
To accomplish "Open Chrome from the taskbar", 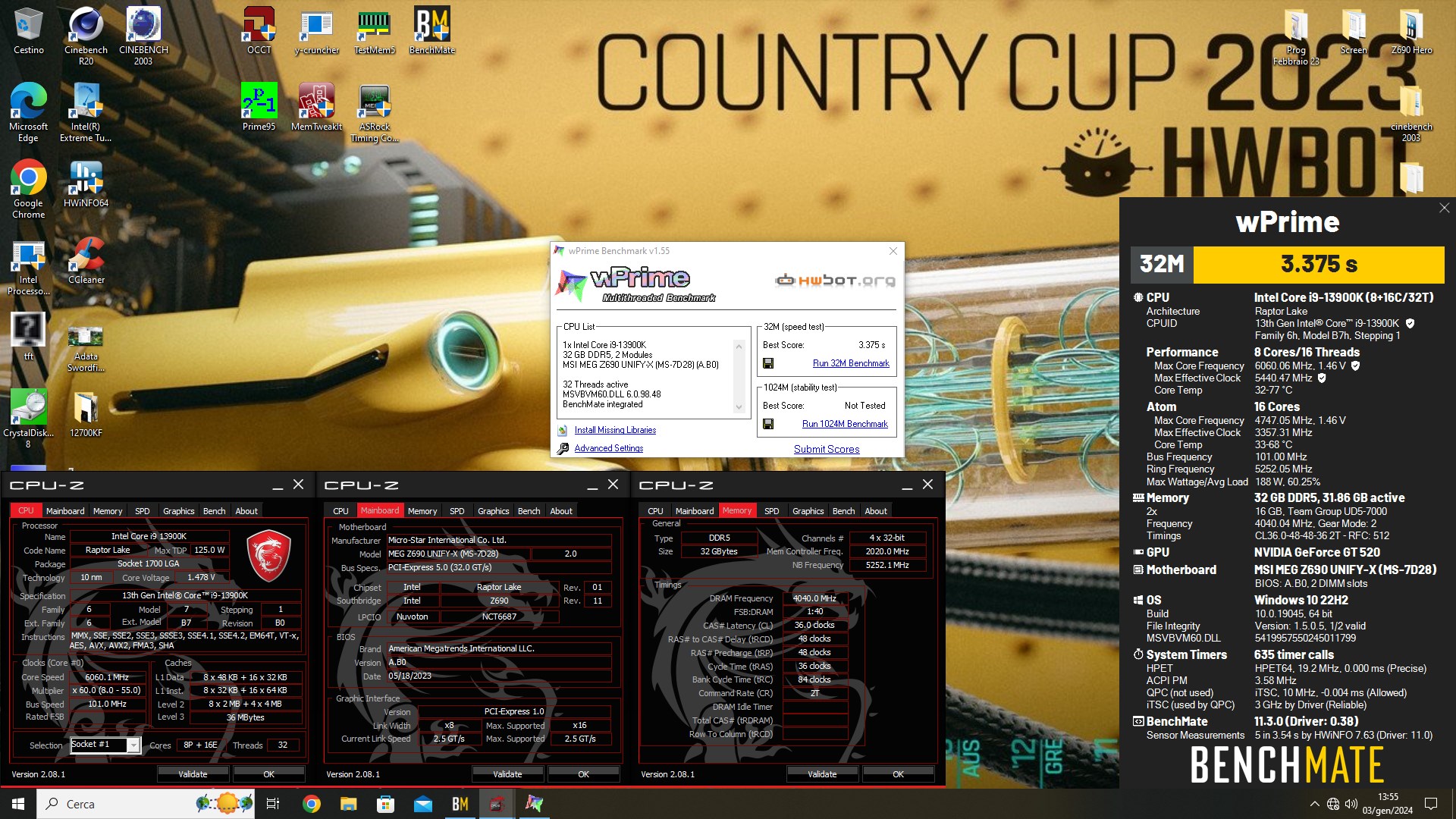I will pyautogui.click(x=311, y=804).
